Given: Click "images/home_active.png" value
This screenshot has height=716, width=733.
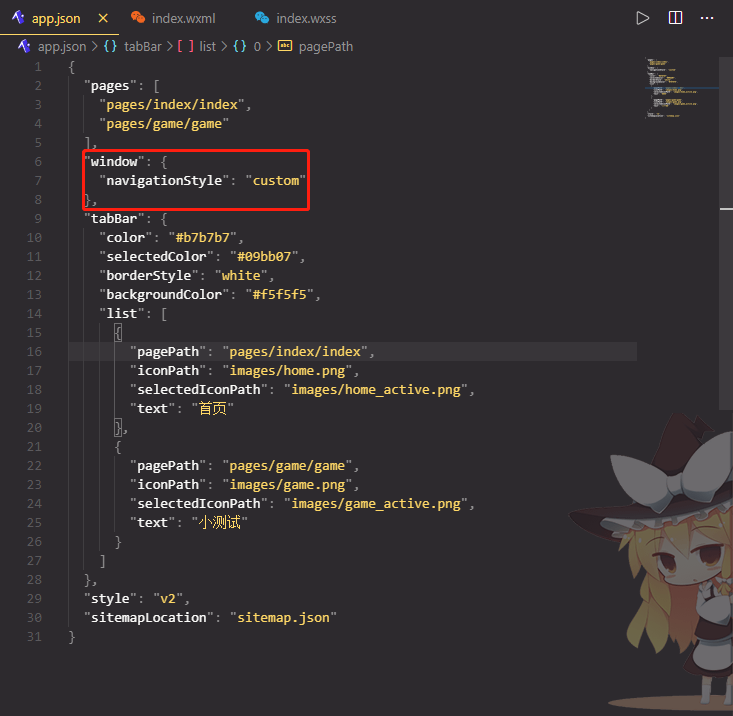Looking at the screenshot, I should point(376,390).
